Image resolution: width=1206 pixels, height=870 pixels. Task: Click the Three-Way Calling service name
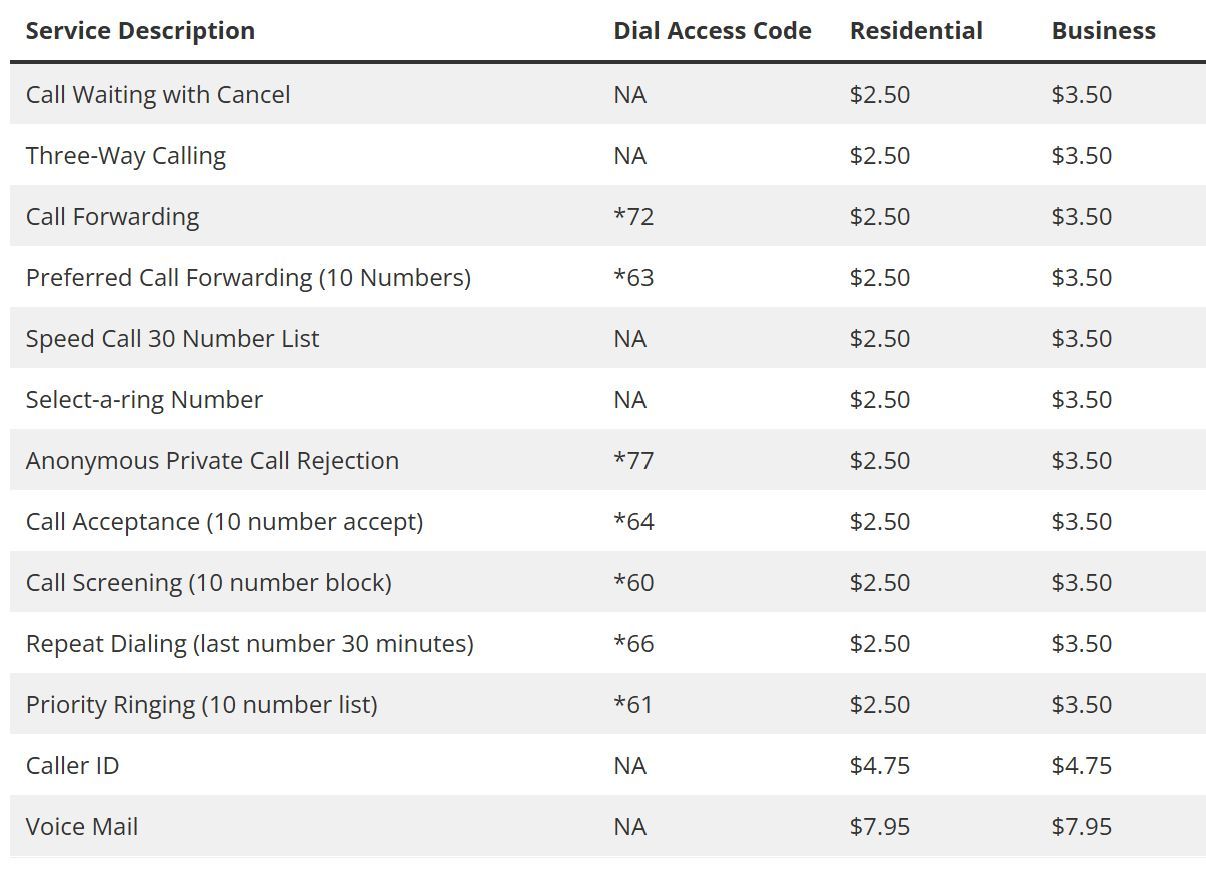pos(126,156)
